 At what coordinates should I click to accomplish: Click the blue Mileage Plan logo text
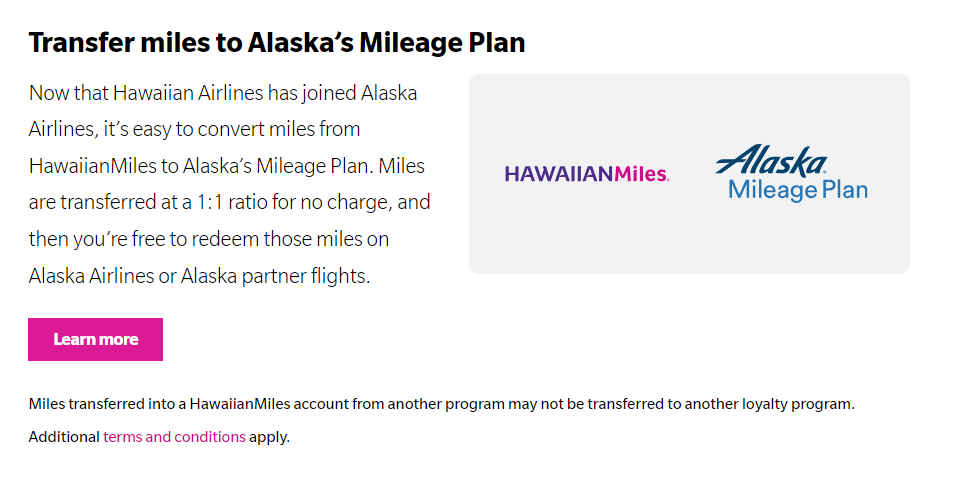798,190
